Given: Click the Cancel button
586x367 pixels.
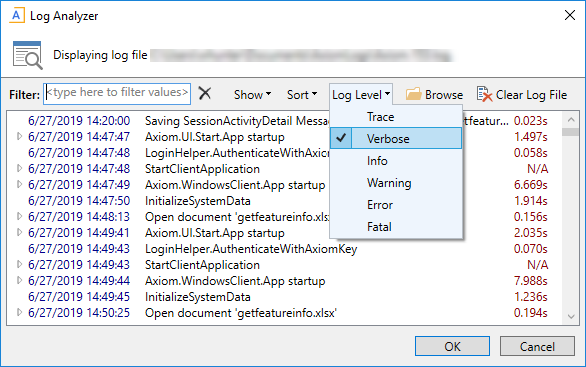Looking at the screenshot, I should coord(537,346).
